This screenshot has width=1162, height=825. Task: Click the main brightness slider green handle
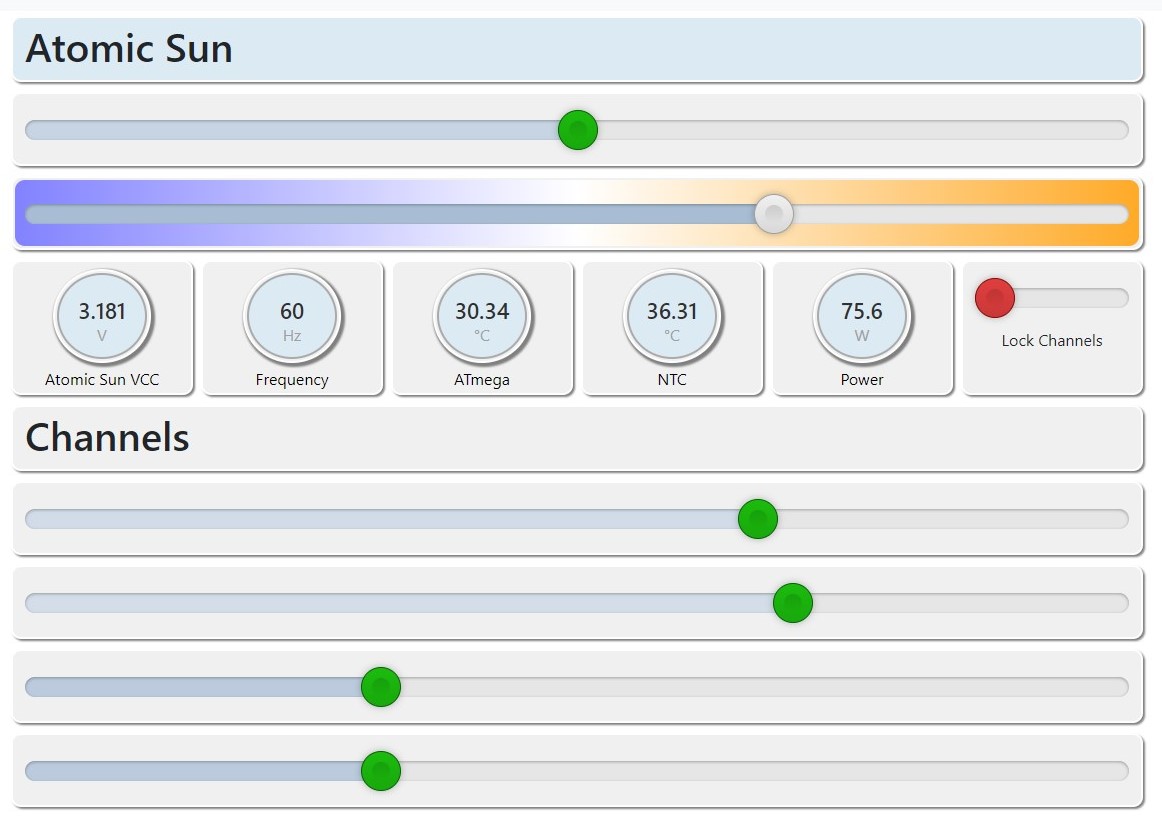(577, 130)
